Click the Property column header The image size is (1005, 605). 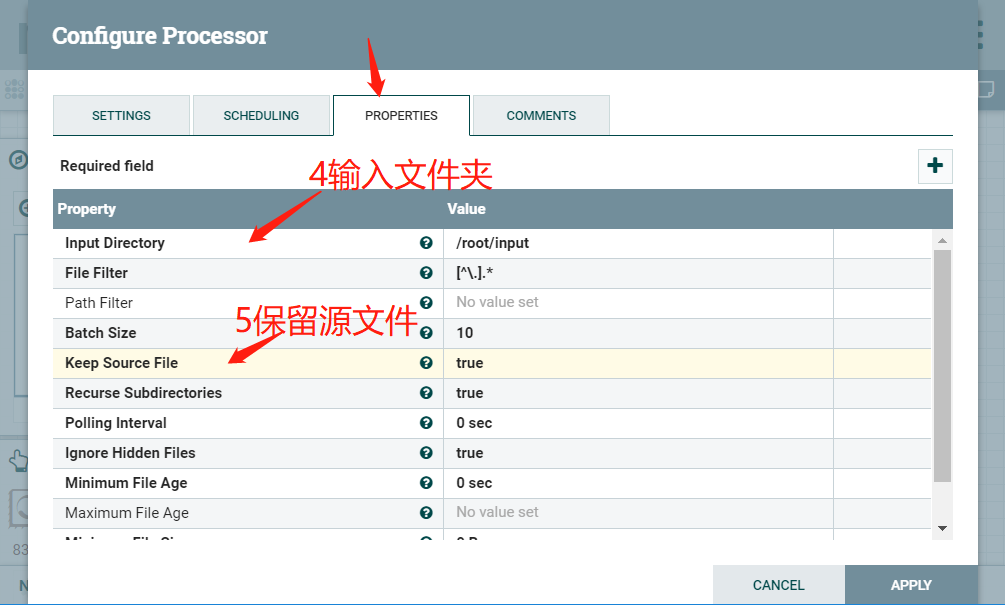(87, 209)
